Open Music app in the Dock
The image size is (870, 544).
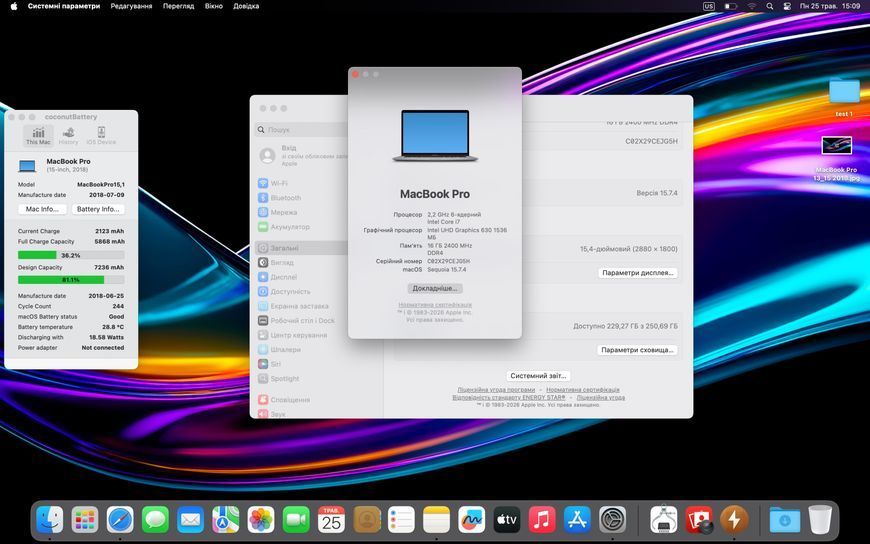coord(542,520)
